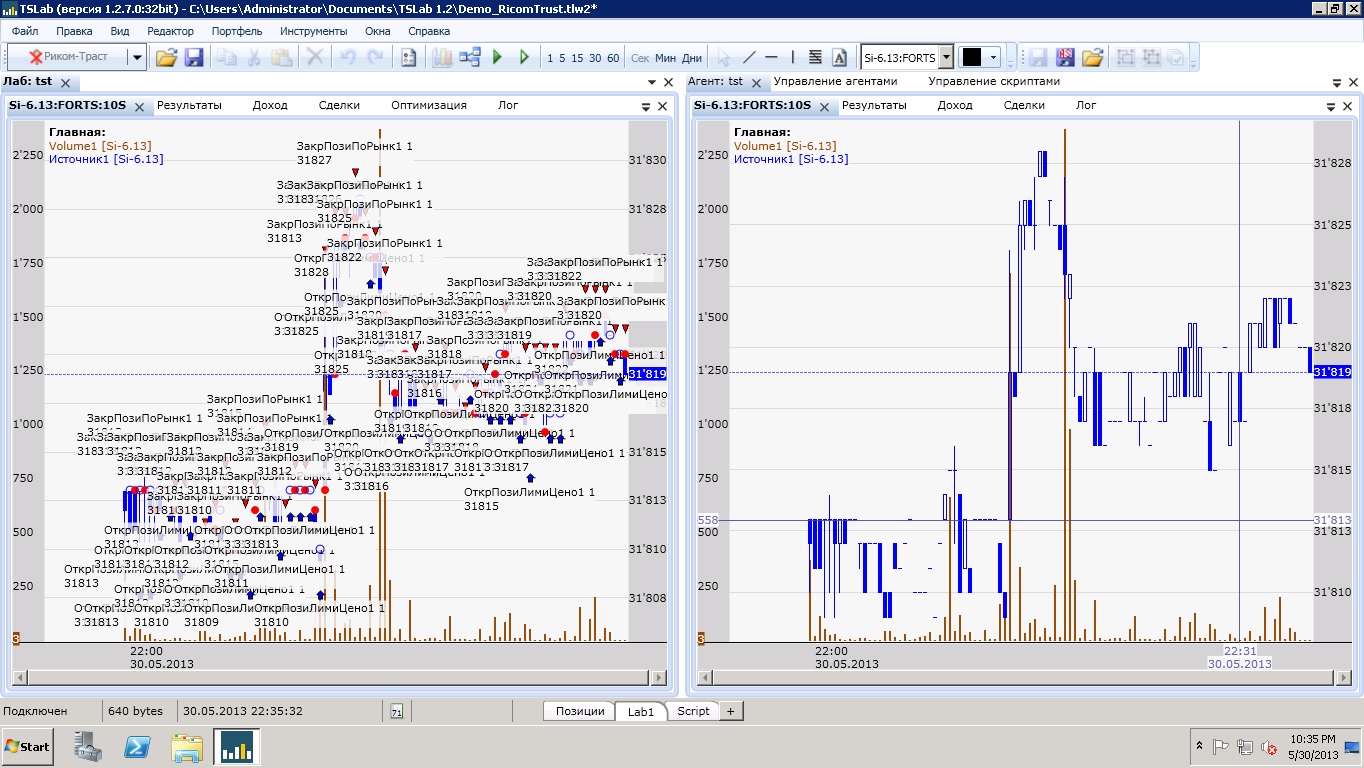
Task: Click the plus button to add a tab
Action: point(730,711)
